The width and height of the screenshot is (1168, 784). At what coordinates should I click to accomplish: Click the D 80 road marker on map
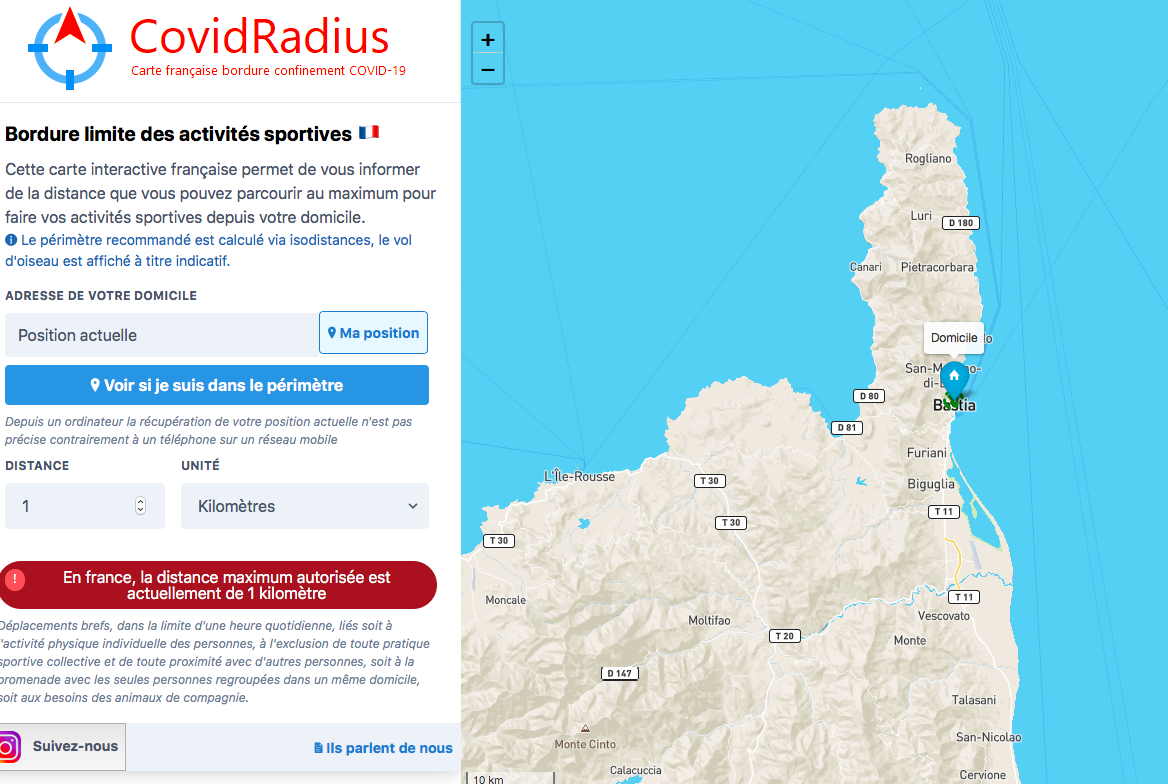(x=871, y=396)
